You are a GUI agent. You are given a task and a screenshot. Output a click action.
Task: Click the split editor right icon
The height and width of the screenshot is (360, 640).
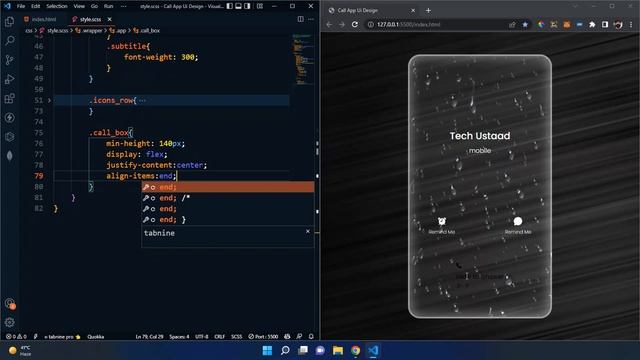[300, 19]
